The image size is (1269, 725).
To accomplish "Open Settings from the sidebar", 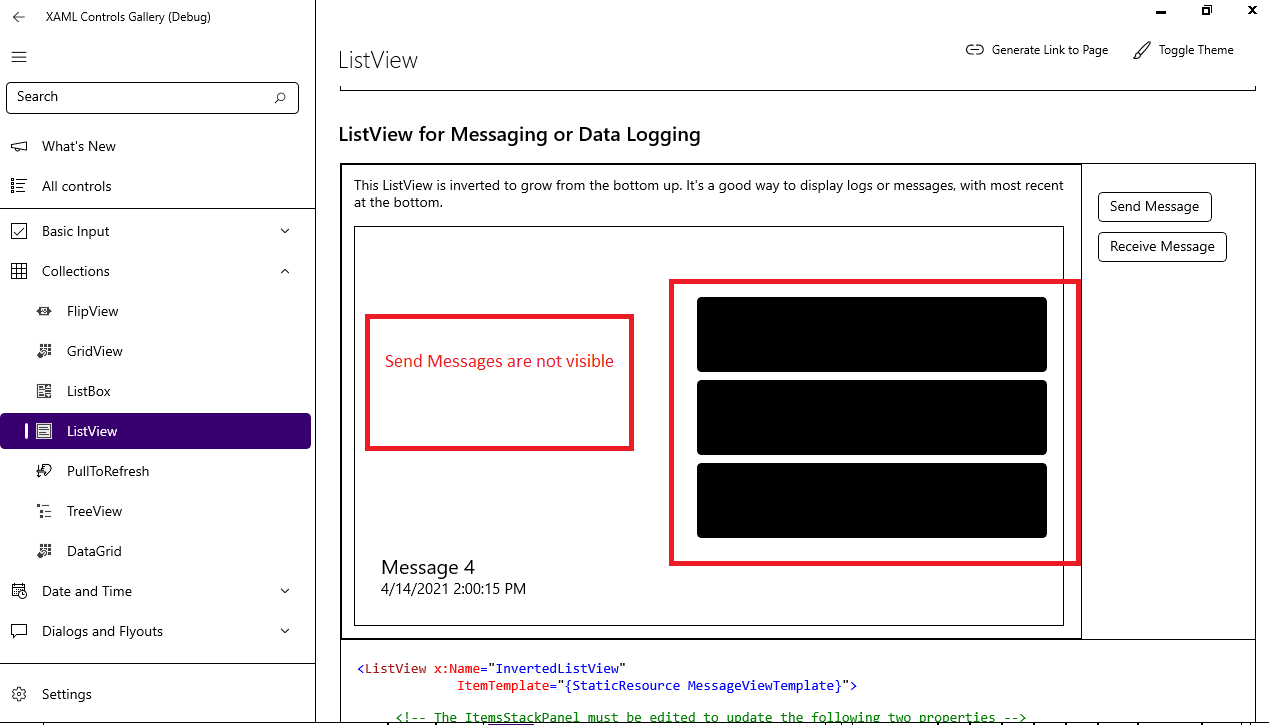I will [156, 694].
